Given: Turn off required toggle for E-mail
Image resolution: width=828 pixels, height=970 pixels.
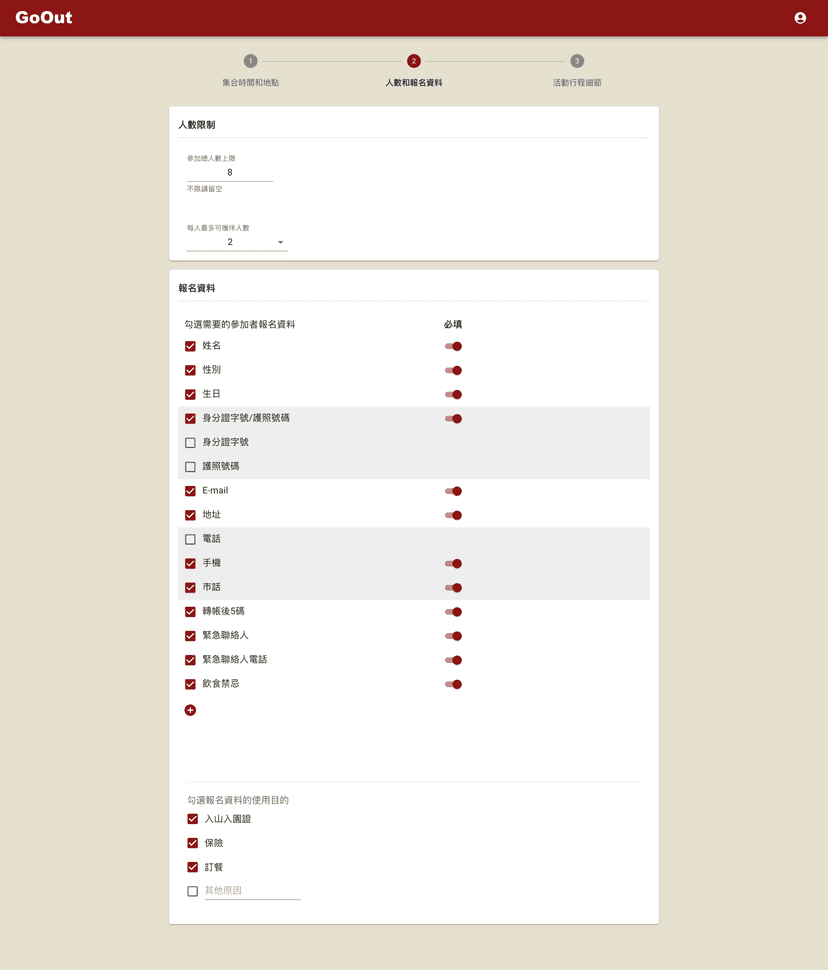Looking at the screenshot, I should tap(454, 491).
